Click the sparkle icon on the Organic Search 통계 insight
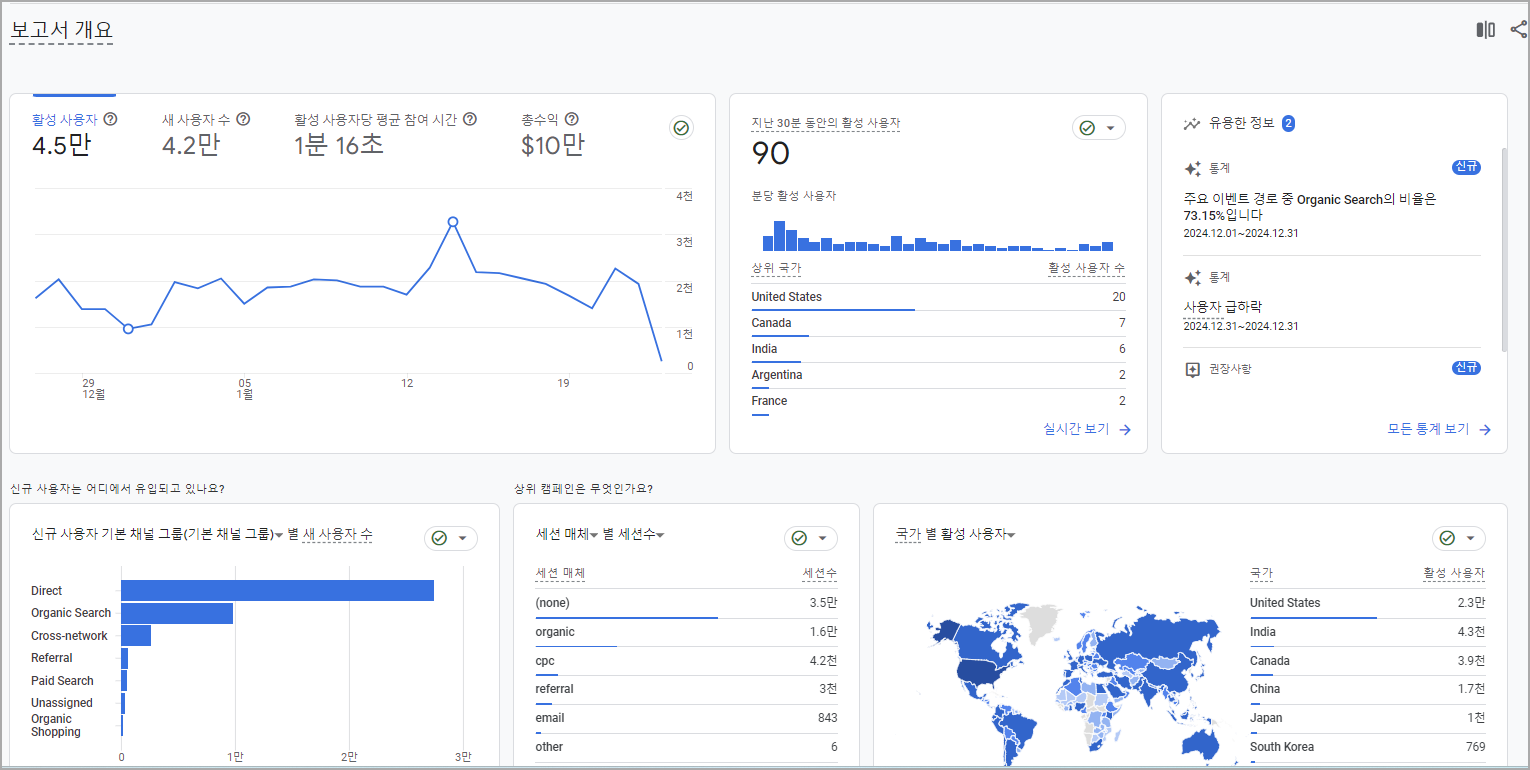This screenshot has width=1530, height=770. 1191,168
